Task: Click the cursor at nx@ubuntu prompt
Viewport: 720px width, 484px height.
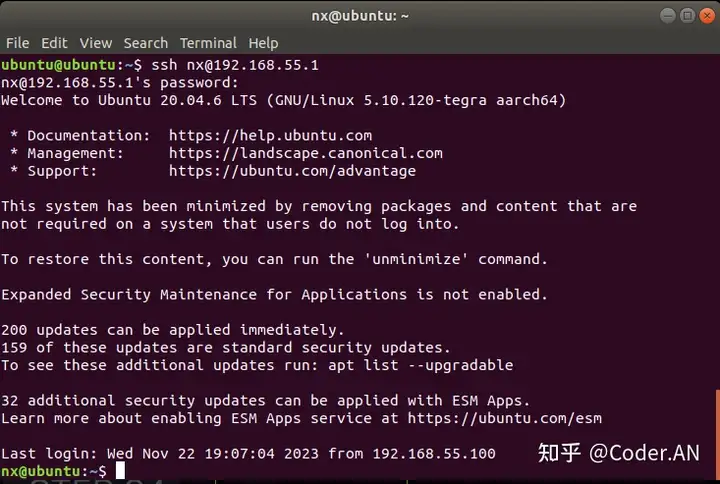Action: coord(120,471)
